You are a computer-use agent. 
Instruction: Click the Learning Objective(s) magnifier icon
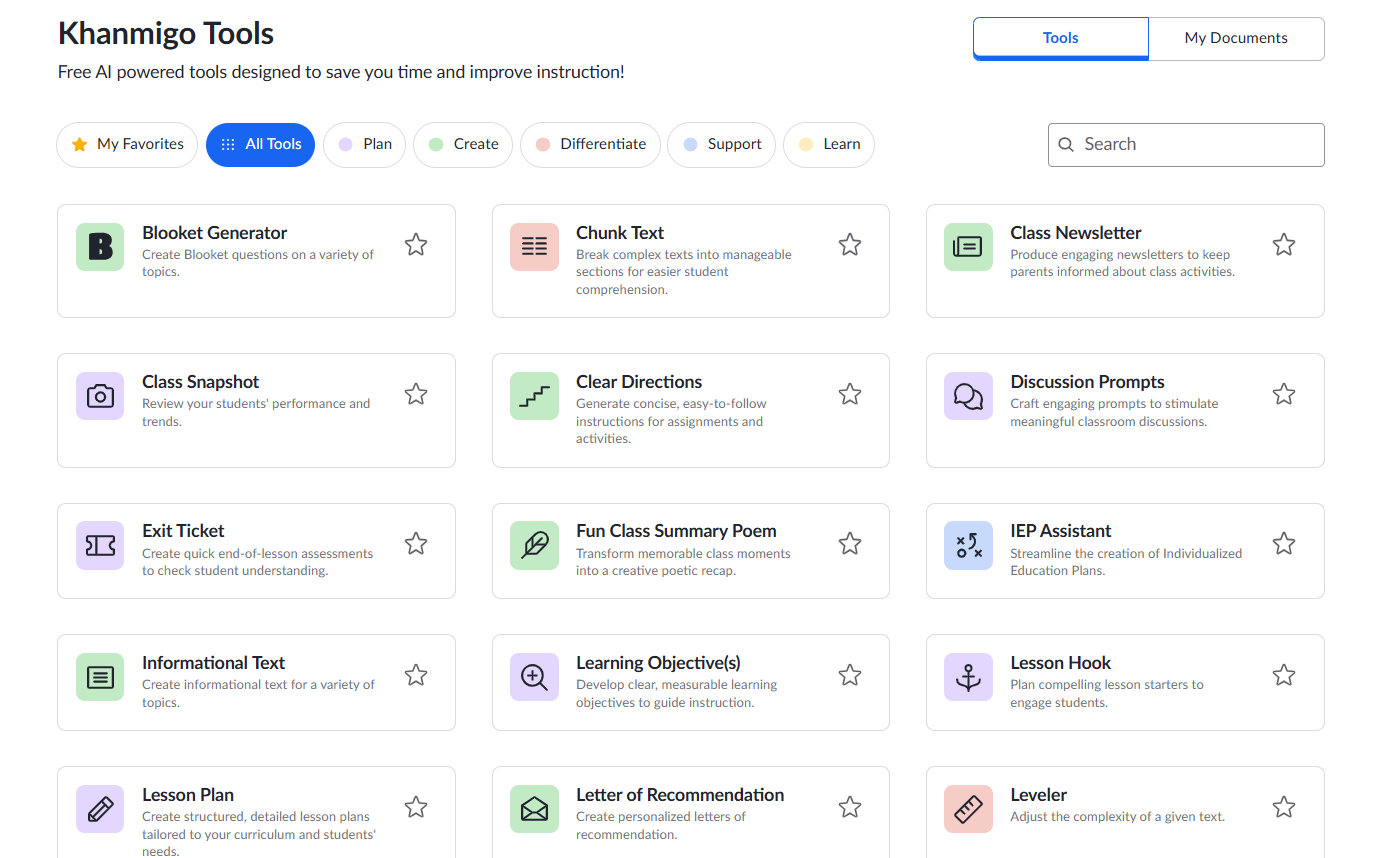534,676
